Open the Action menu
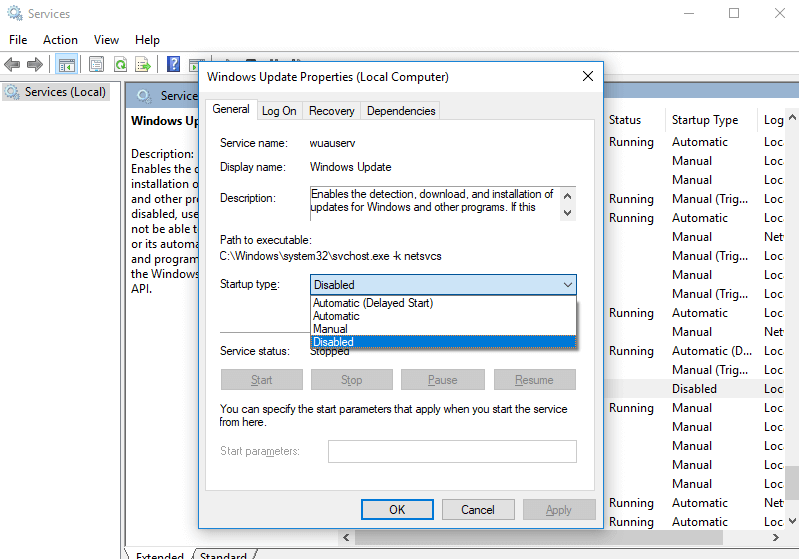Image resolution: width=799 pixels, height=559 pixels. point(60,40)
